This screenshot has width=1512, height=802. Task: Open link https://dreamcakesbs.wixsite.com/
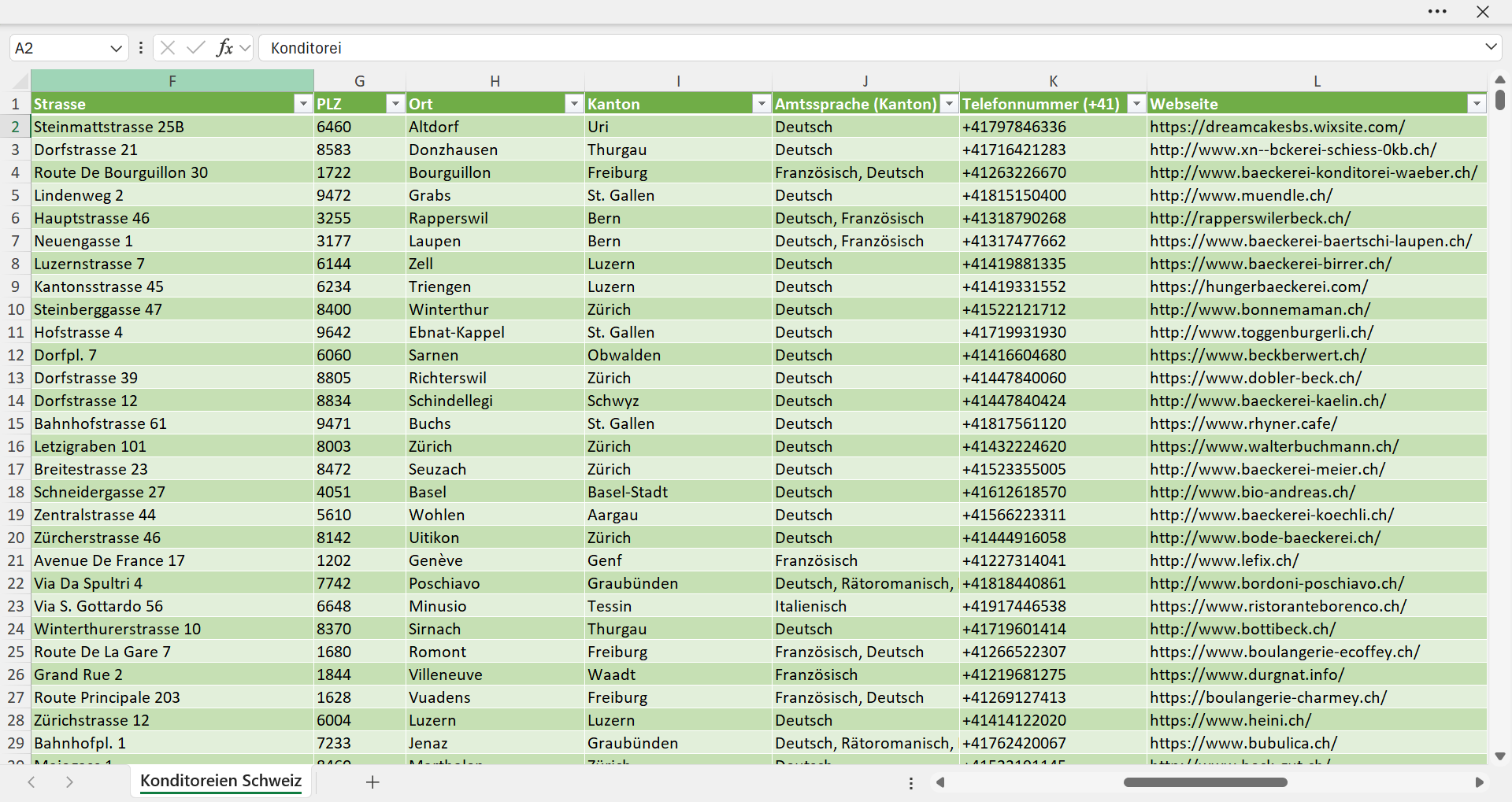pyautogui.click(x=1277, y=127)
